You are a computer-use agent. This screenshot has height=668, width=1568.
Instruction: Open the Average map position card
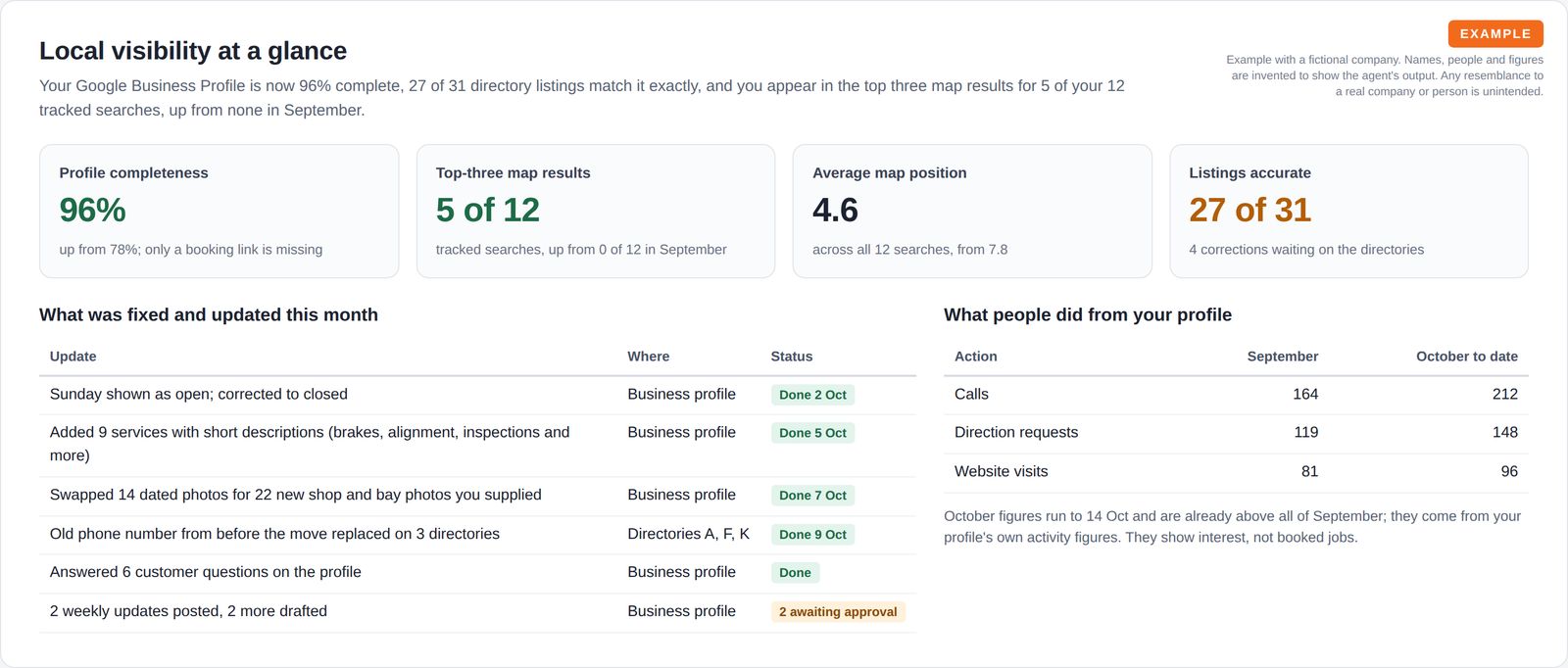pyautogui.click(x=972, y=211)
